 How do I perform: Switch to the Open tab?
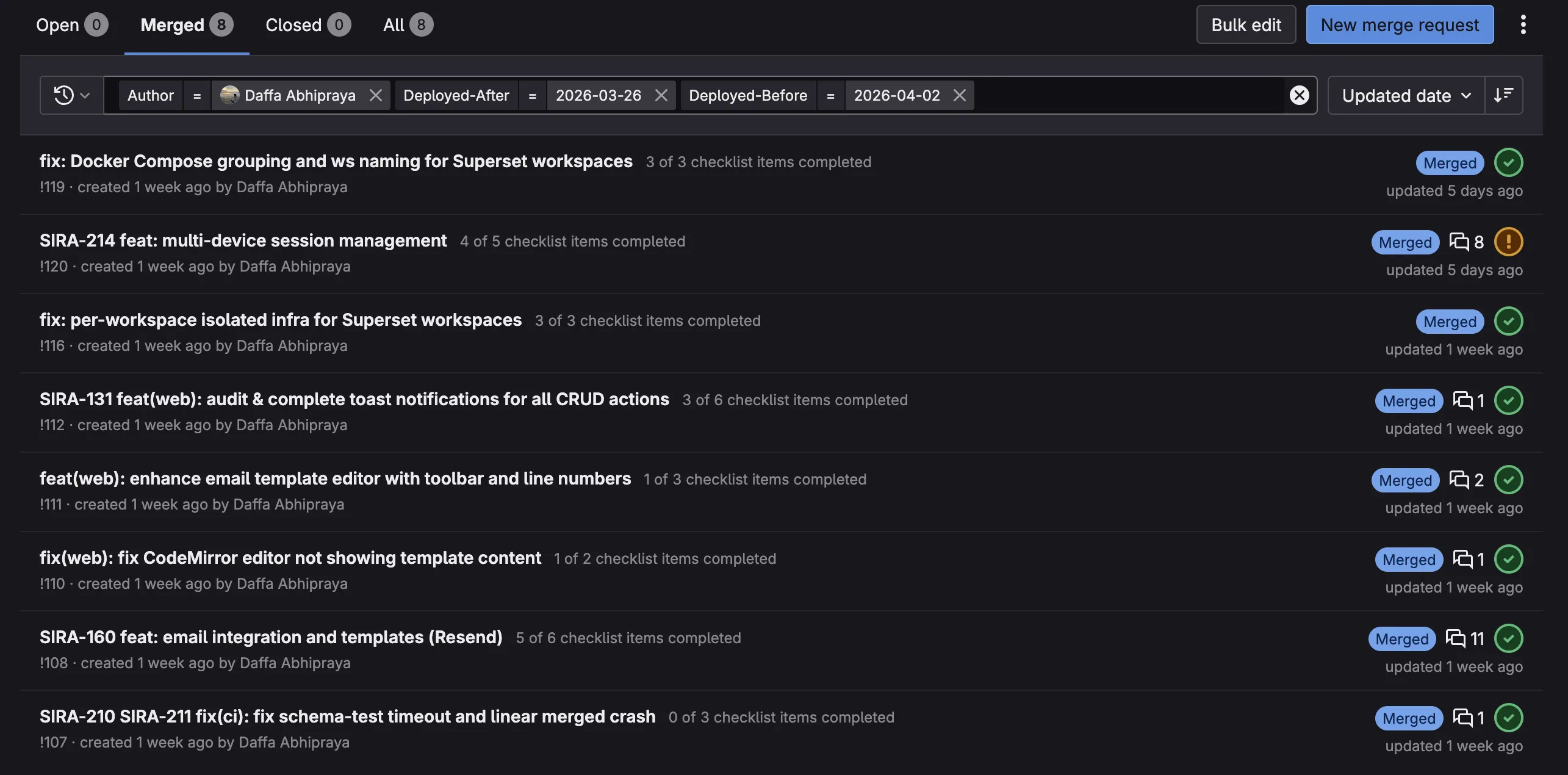pyautogui.click(x=71, y=25)
